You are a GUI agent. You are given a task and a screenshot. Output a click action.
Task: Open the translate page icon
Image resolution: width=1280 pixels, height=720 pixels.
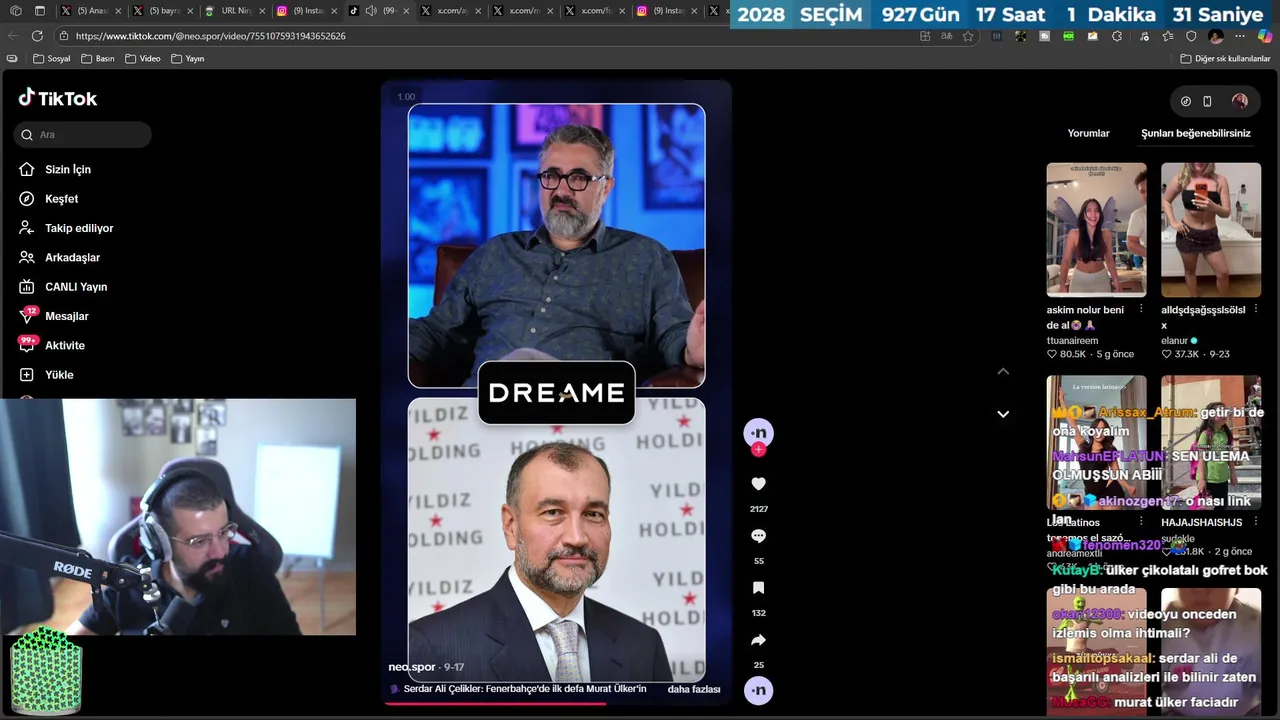946,36
